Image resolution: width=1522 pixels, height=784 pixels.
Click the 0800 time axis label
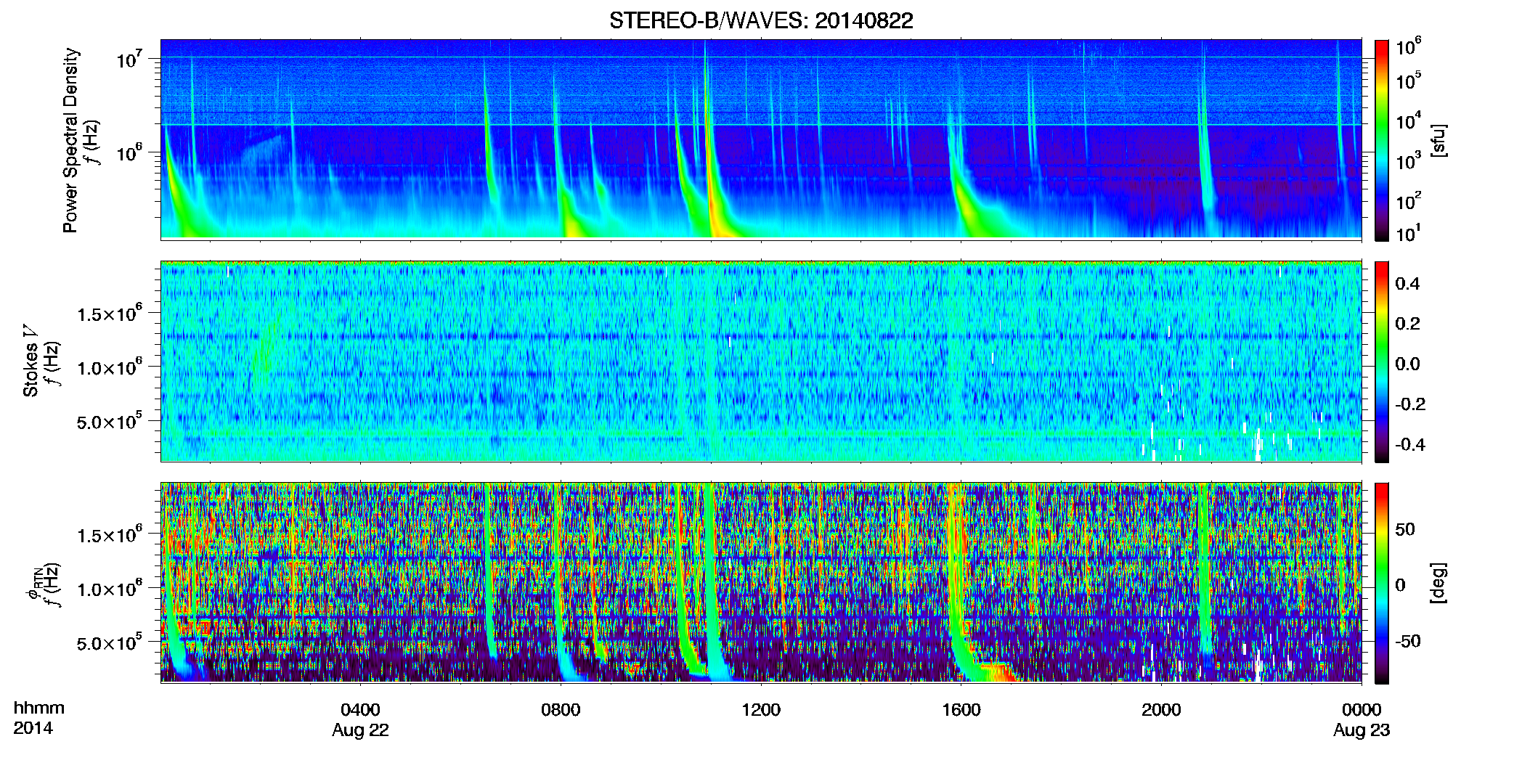[561, 709]
